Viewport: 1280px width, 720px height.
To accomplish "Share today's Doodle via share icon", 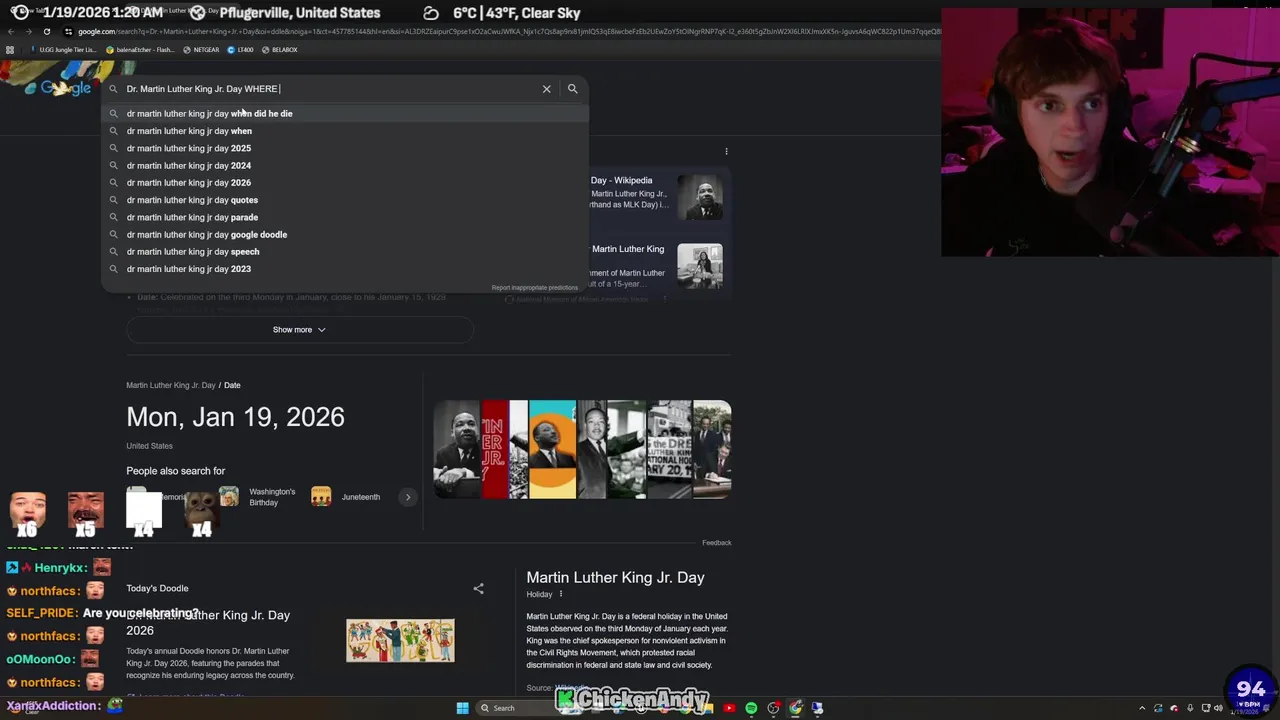I will point(478,588).
